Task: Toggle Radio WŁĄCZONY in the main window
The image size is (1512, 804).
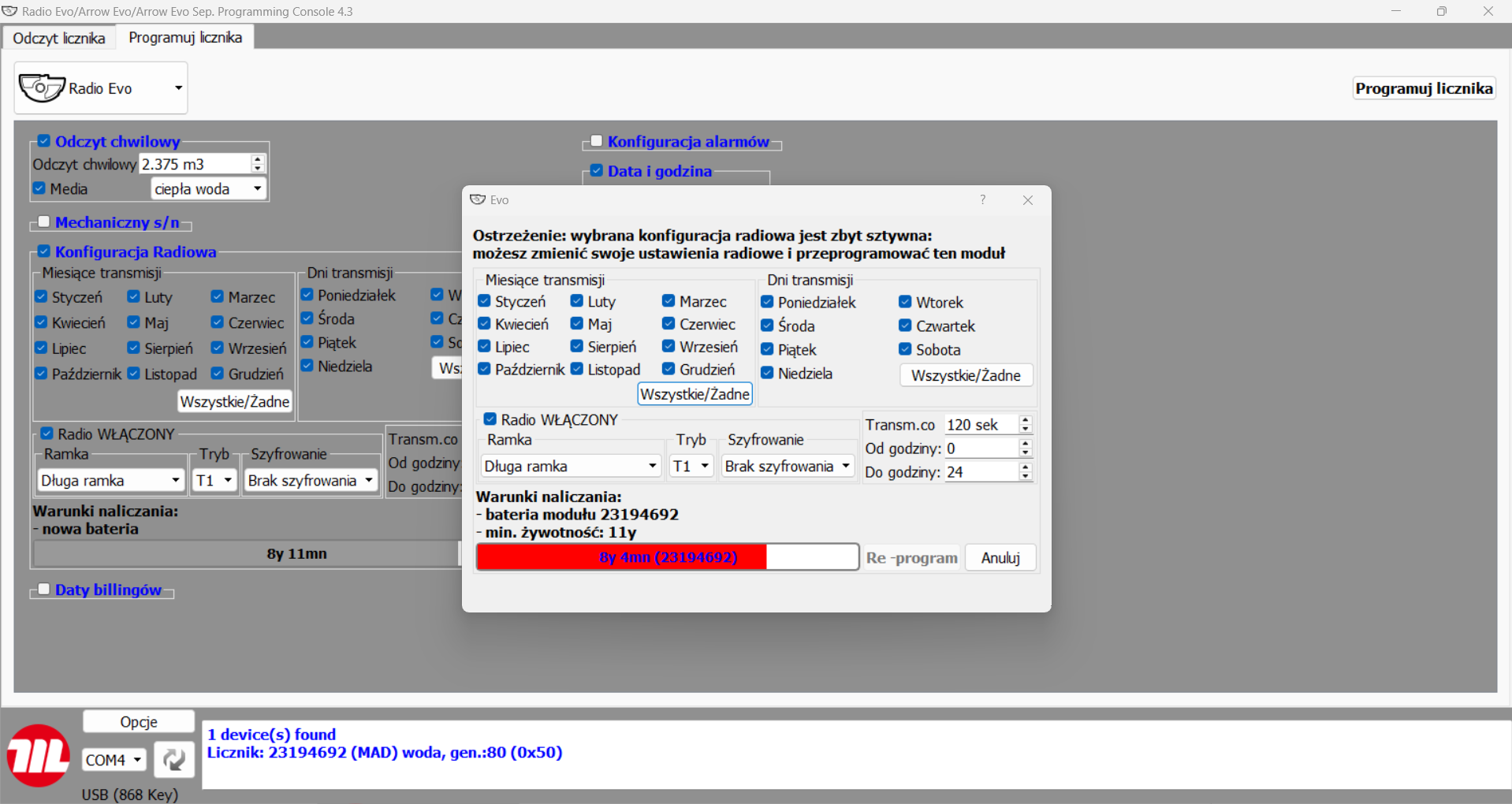Action: pos(47,434)
